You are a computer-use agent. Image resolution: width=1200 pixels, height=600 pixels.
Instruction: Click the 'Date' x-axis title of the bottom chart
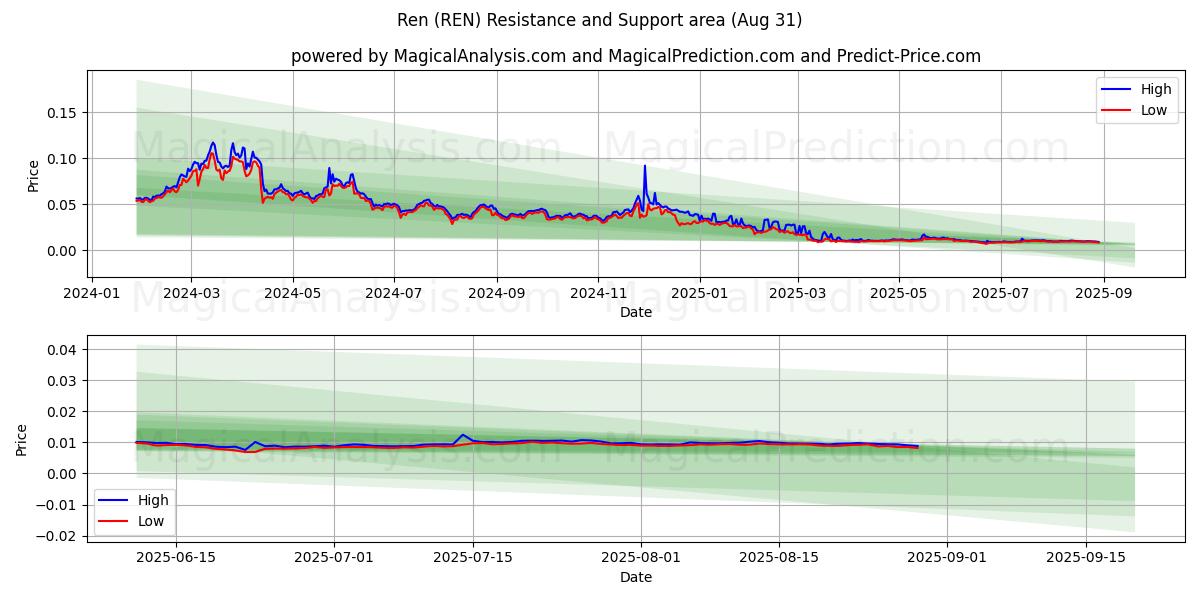tap(636, 577)
